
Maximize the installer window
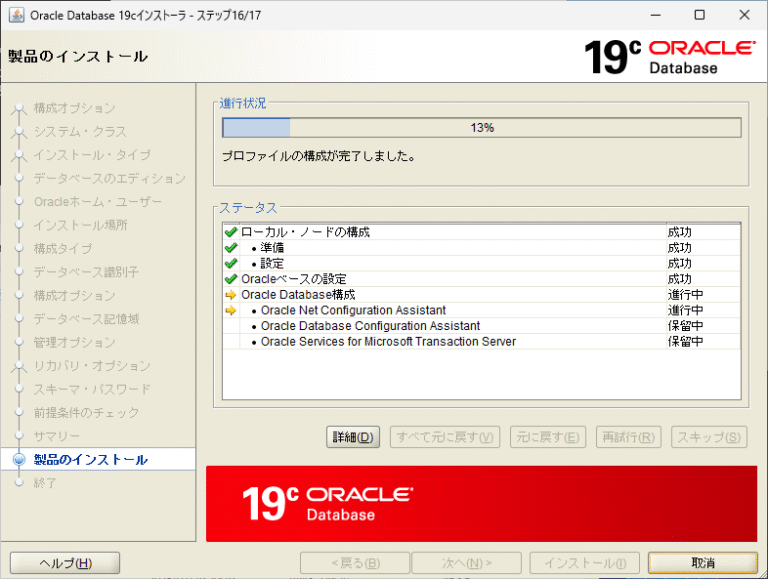point(700,15)
